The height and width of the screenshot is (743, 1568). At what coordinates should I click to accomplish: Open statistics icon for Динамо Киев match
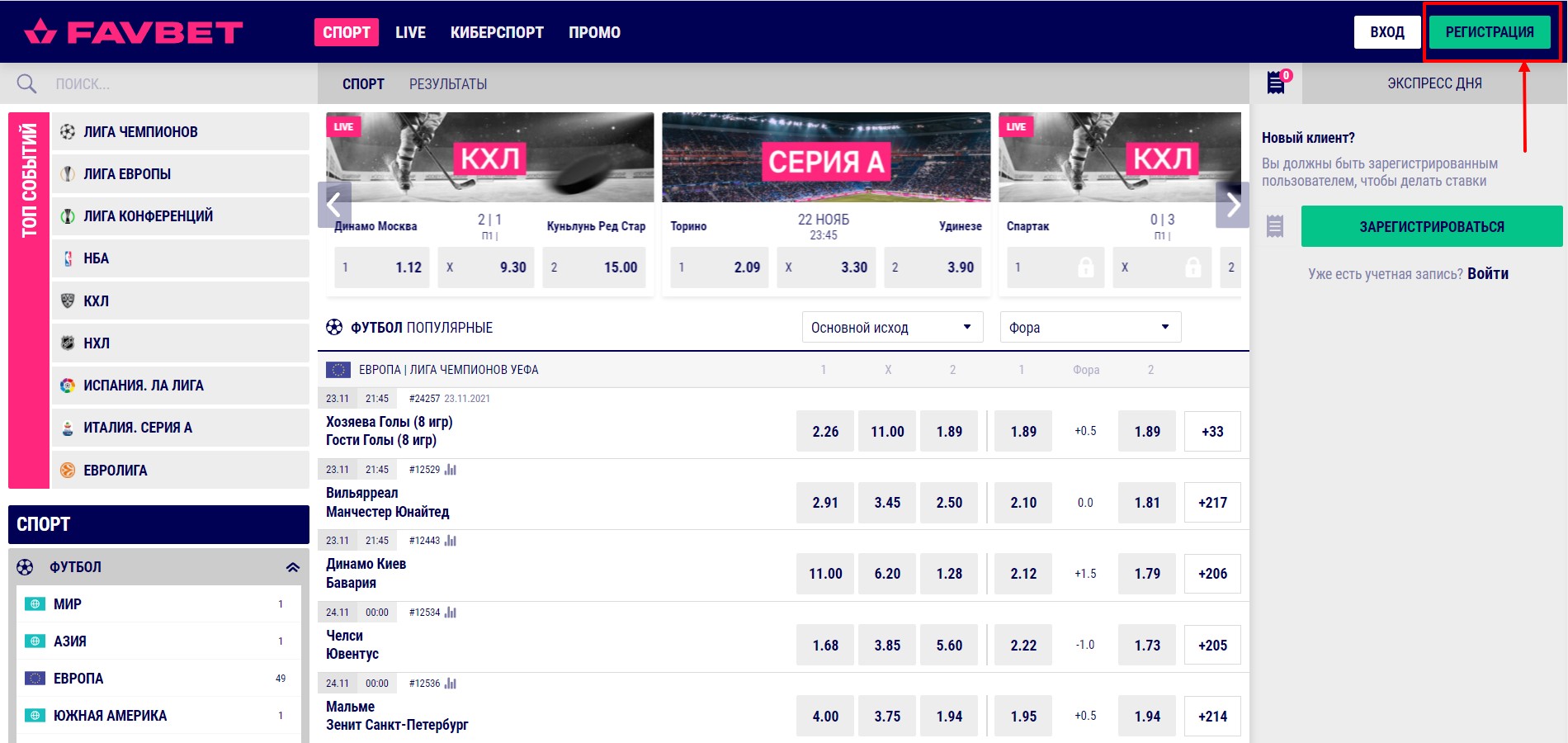(x=450, y=541)
